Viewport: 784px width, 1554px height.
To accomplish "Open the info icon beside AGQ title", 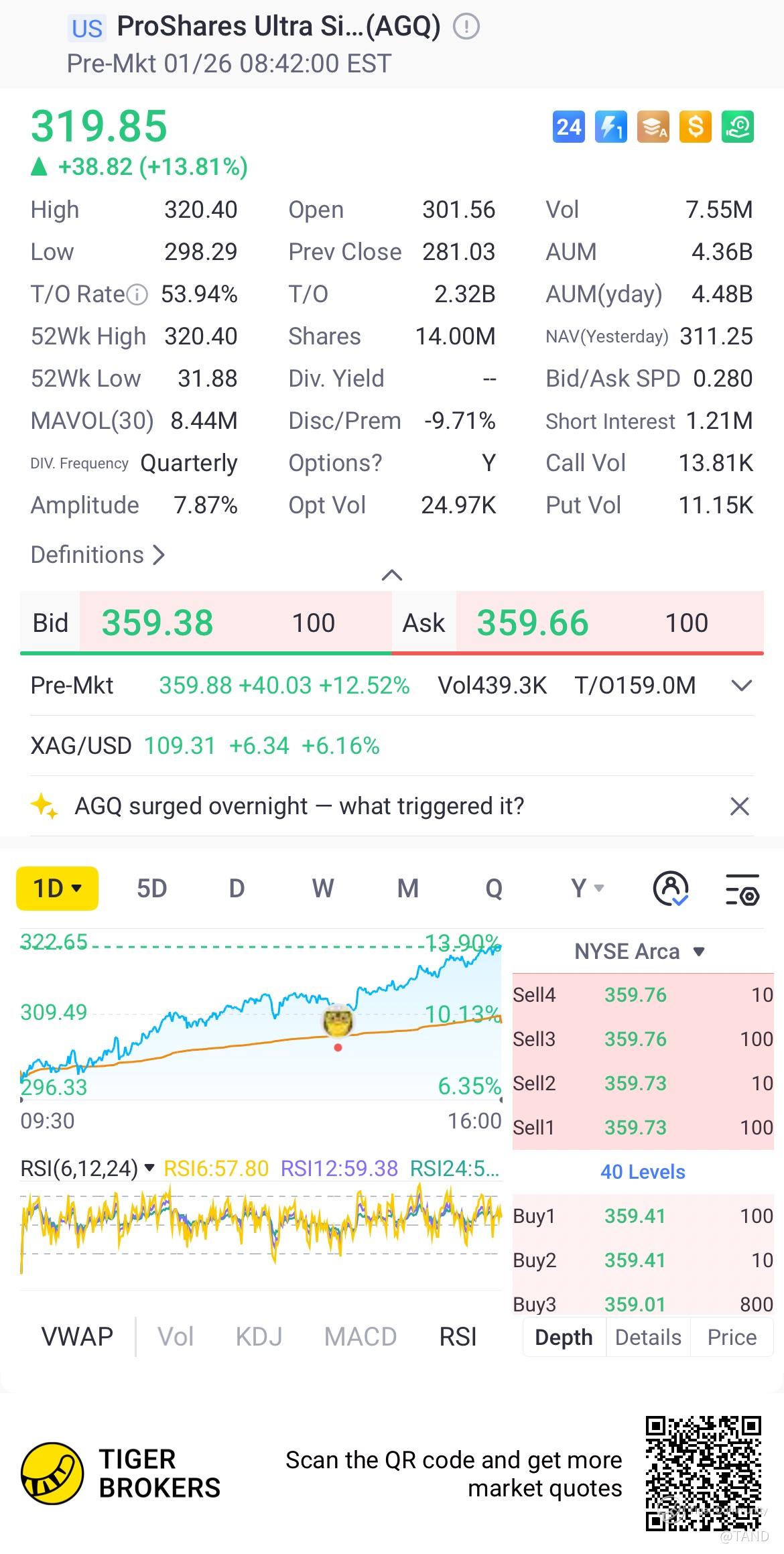I will tap(466, 27).
